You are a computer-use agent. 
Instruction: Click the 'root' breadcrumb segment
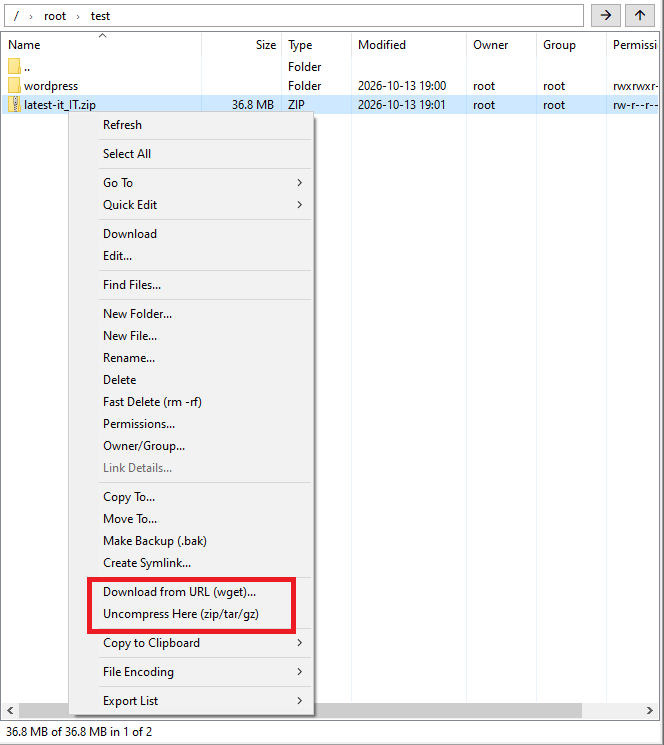(55, 16)
